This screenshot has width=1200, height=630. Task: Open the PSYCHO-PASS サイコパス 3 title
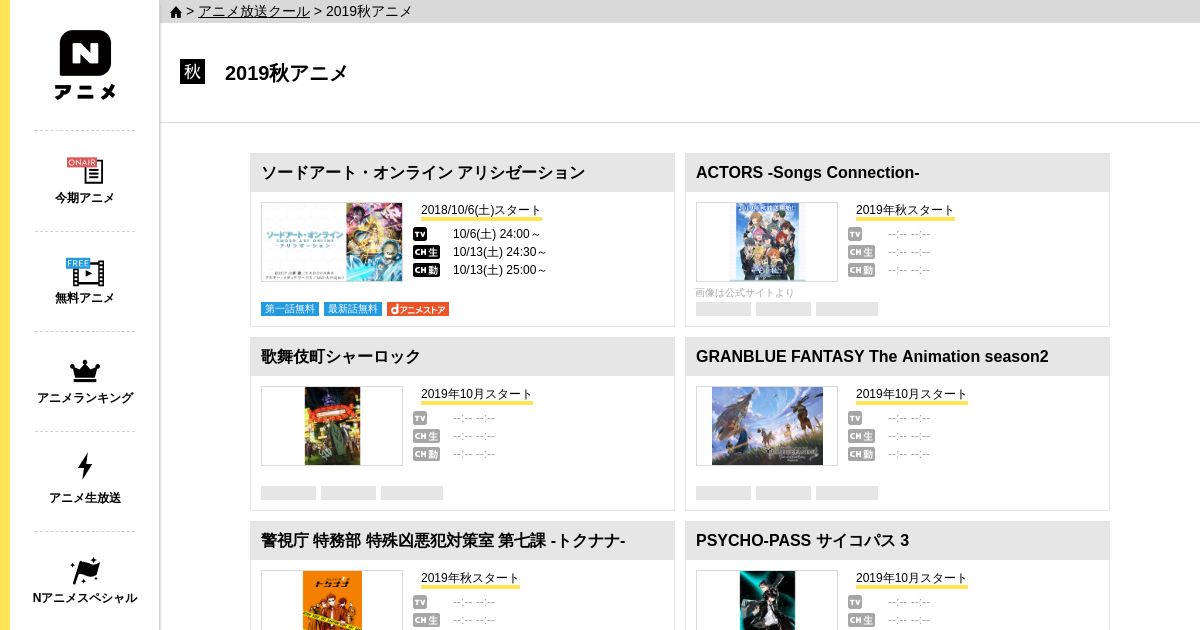pyautogui.click(x=802, y=540)
